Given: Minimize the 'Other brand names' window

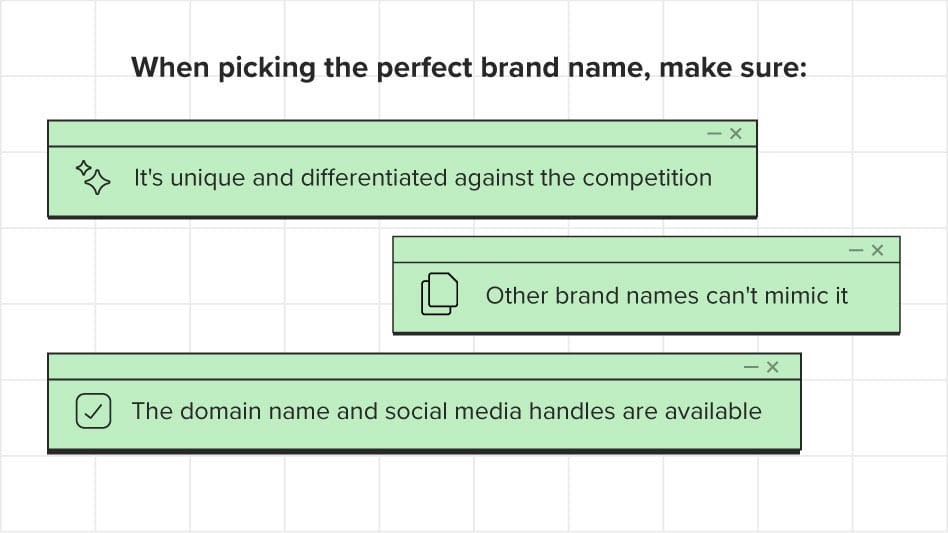Looking at the screenshot, I should pyautogui.click(x=856, y=250).
